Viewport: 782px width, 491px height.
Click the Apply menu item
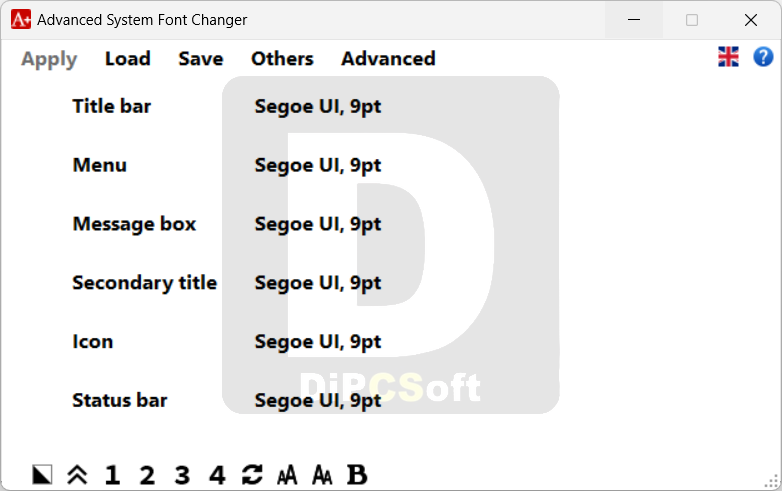tap(49, 59)
